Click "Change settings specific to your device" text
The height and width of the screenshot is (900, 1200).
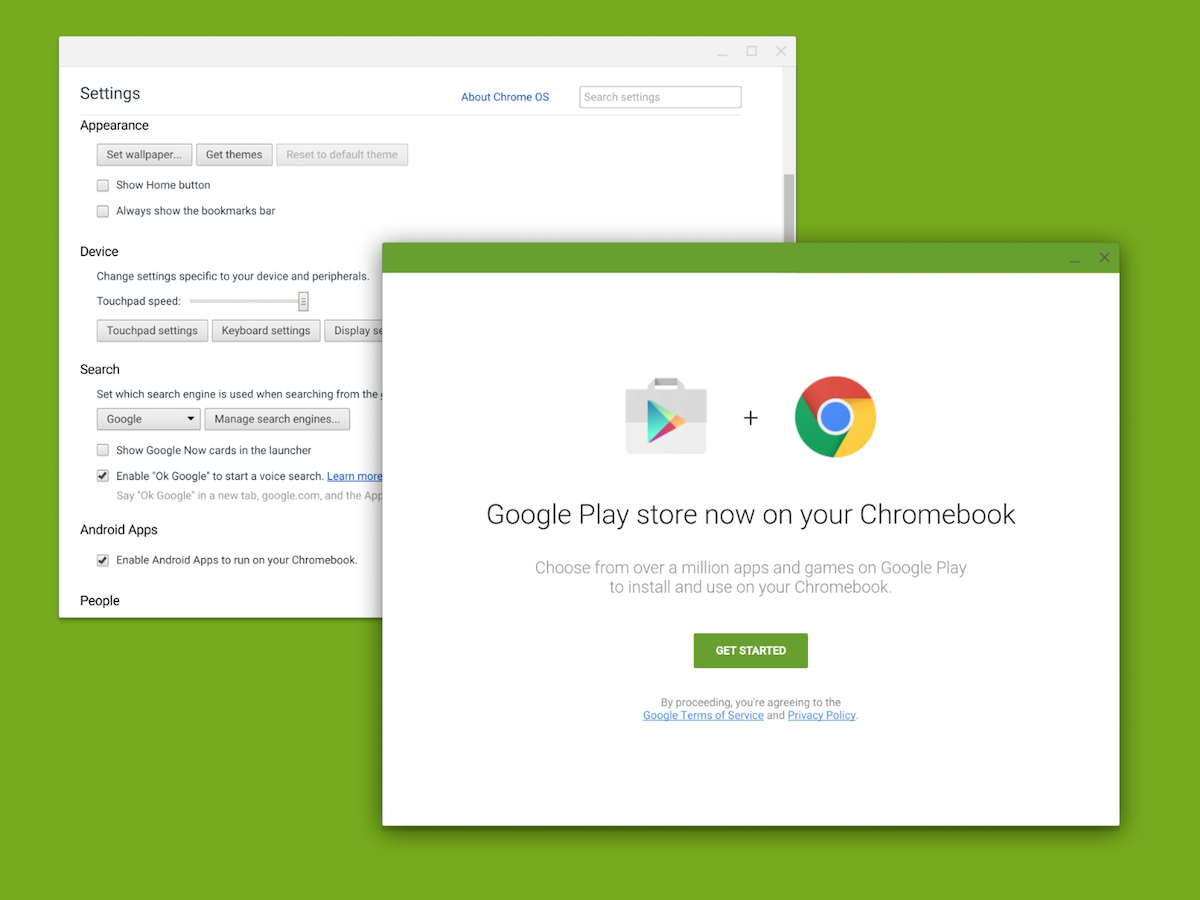(233, 276)
